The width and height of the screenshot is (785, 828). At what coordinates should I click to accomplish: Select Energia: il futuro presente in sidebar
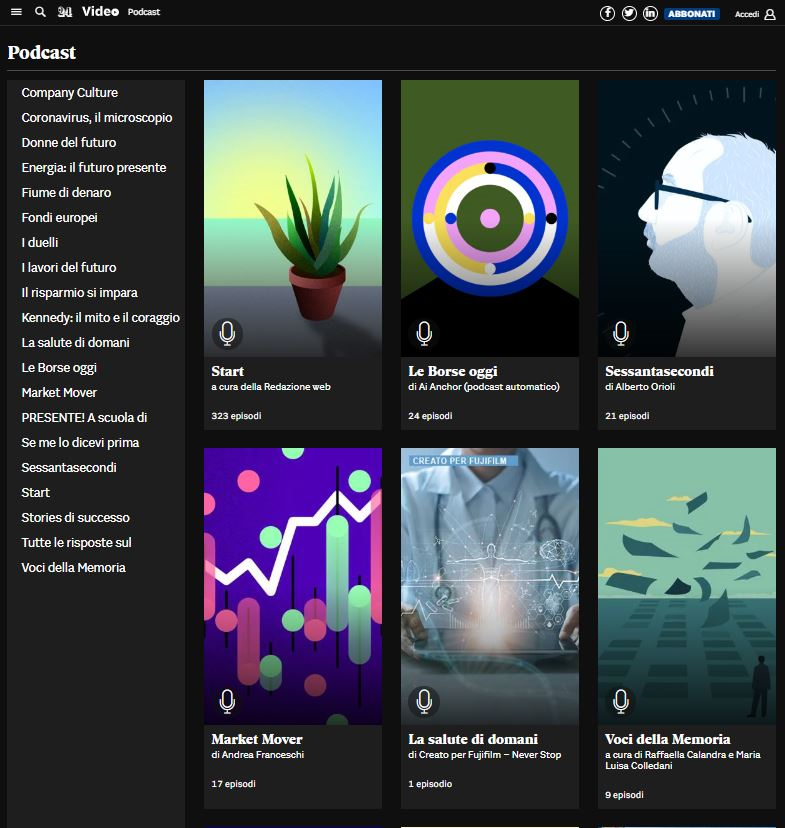pos(93,167)
